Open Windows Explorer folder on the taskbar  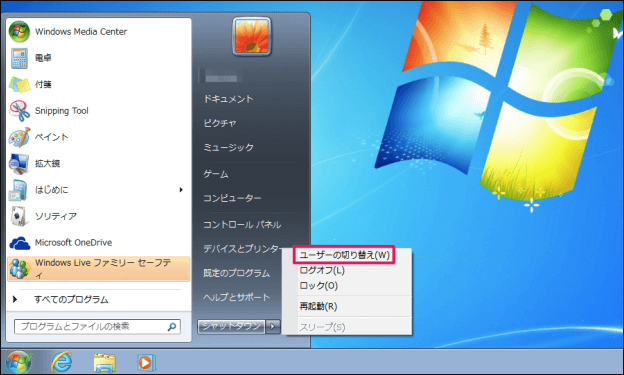[104, 363]
